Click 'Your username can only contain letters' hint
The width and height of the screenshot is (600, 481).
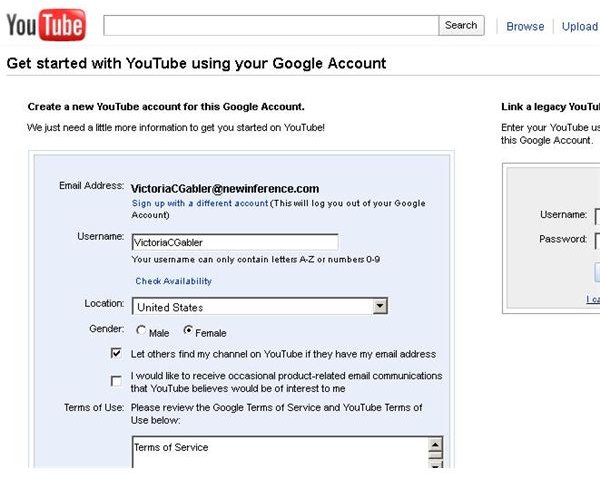point(256,259)
